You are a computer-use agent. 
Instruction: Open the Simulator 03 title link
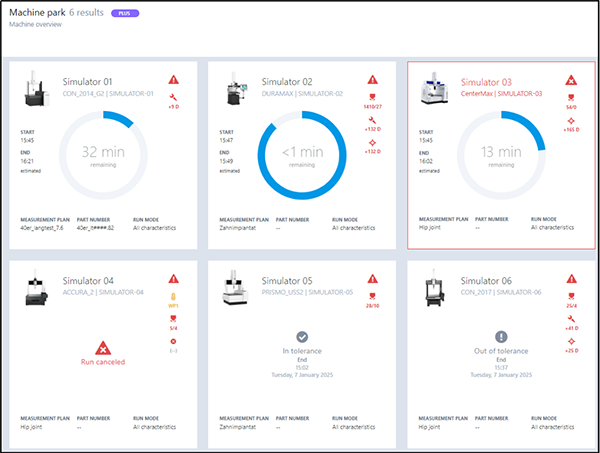(485, 82)
